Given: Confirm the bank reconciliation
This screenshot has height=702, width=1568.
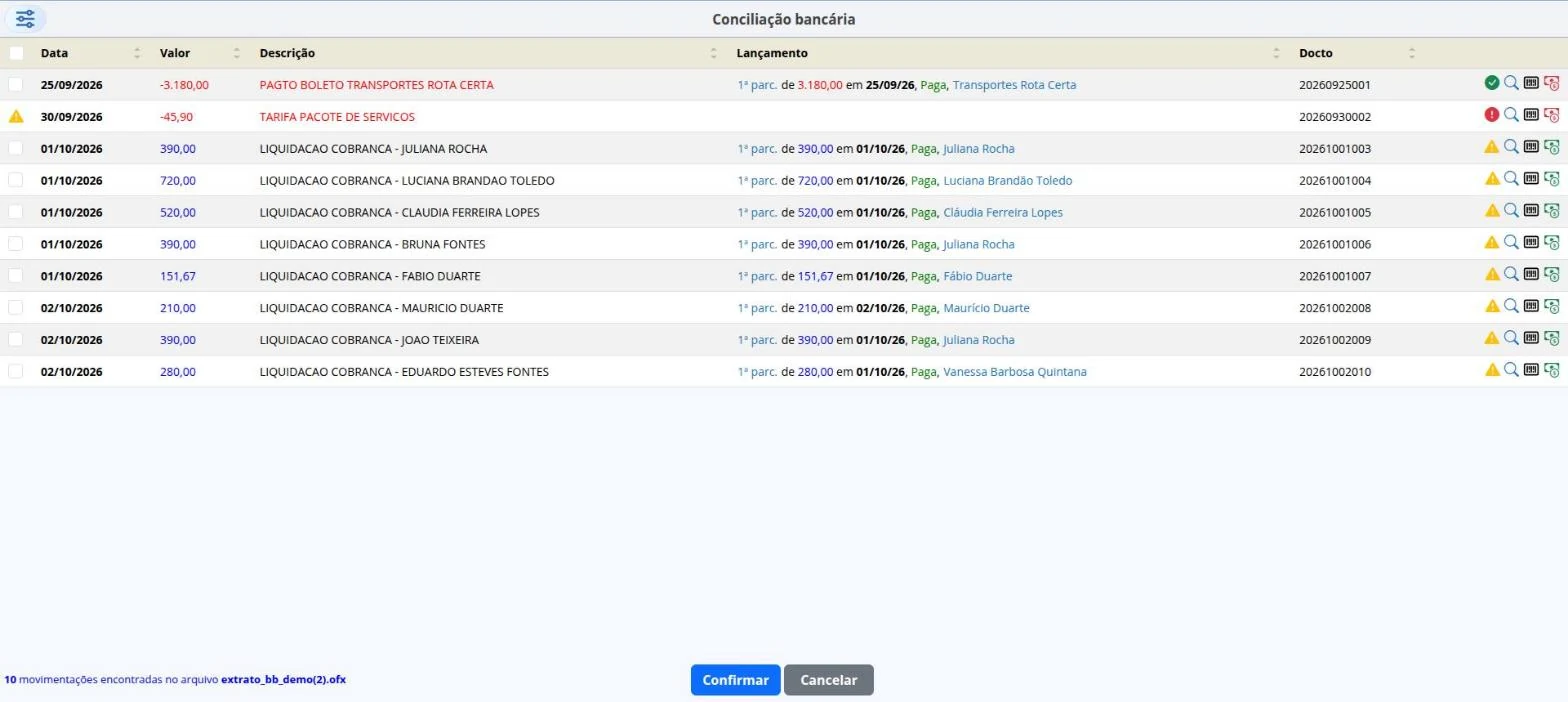Looking at the screenshot, I should point(735,680).
